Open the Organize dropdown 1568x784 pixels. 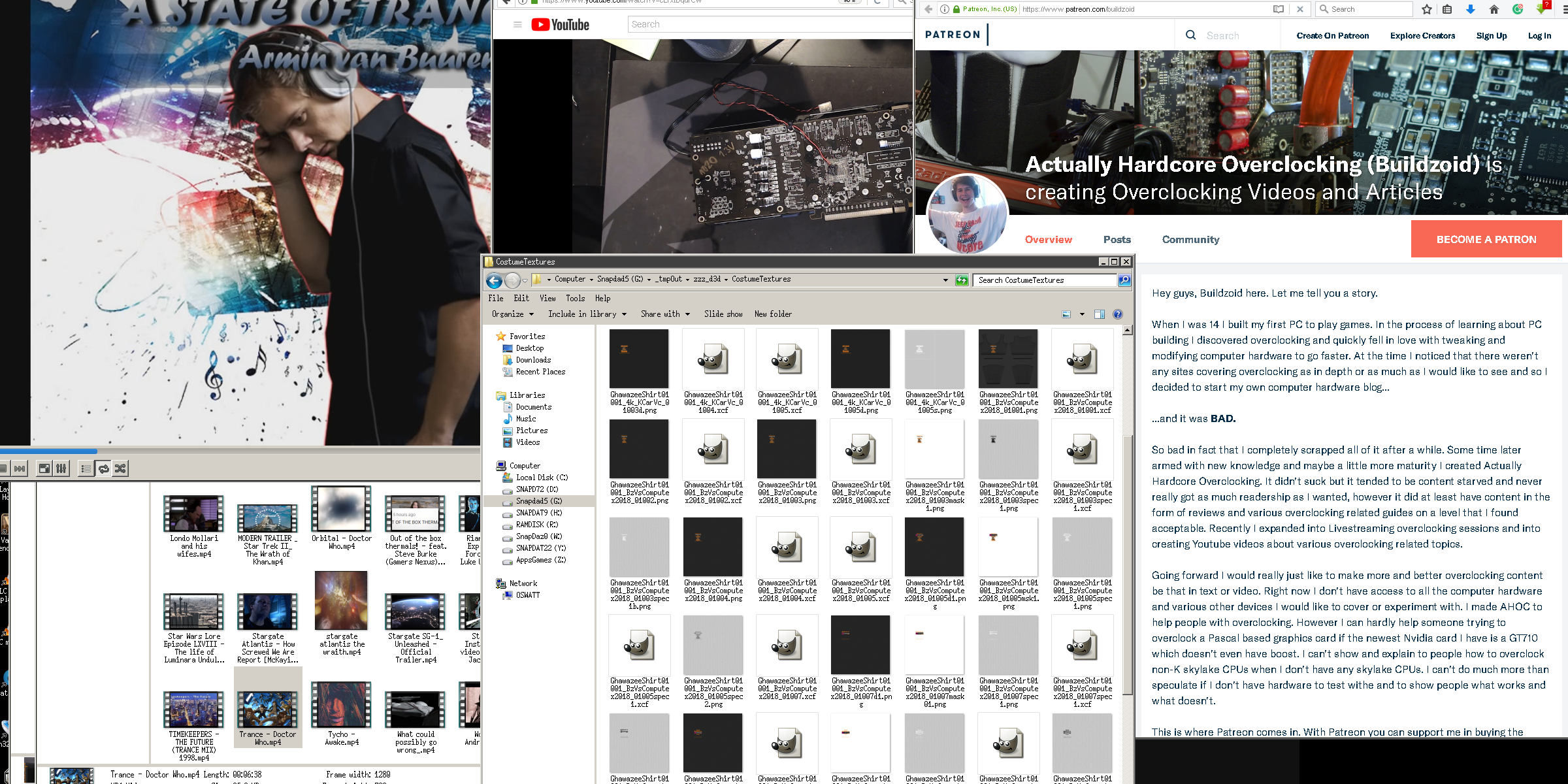point(512,314)
